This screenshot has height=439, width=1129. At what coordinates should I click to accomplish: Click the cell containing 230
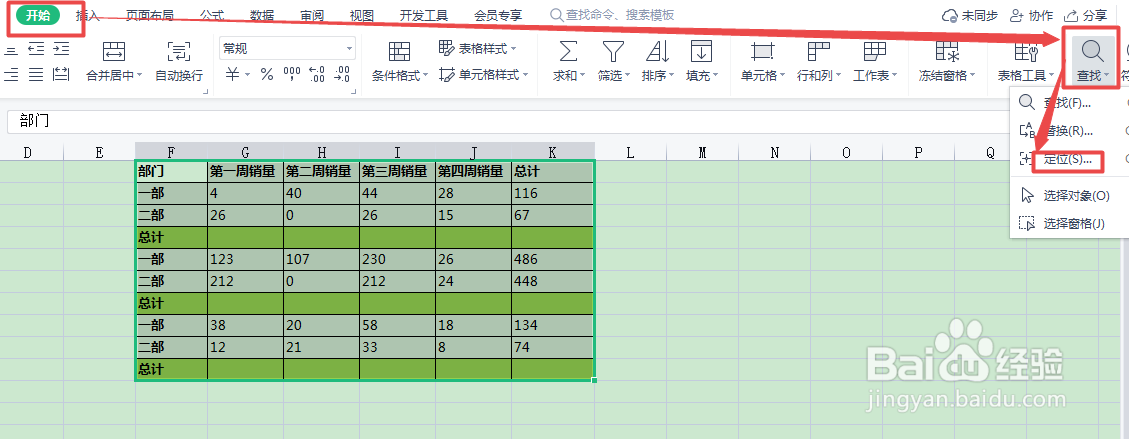click(397, 259)
